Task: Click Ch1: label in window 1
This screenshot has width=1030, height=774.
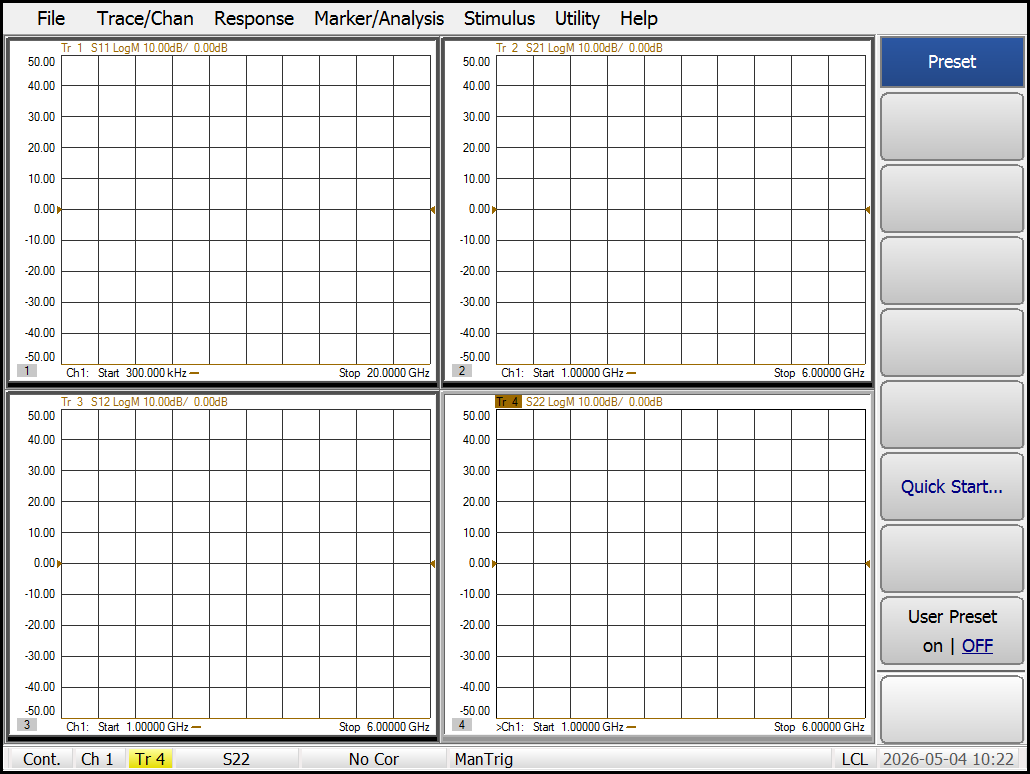Action: (x=77, y=373)
